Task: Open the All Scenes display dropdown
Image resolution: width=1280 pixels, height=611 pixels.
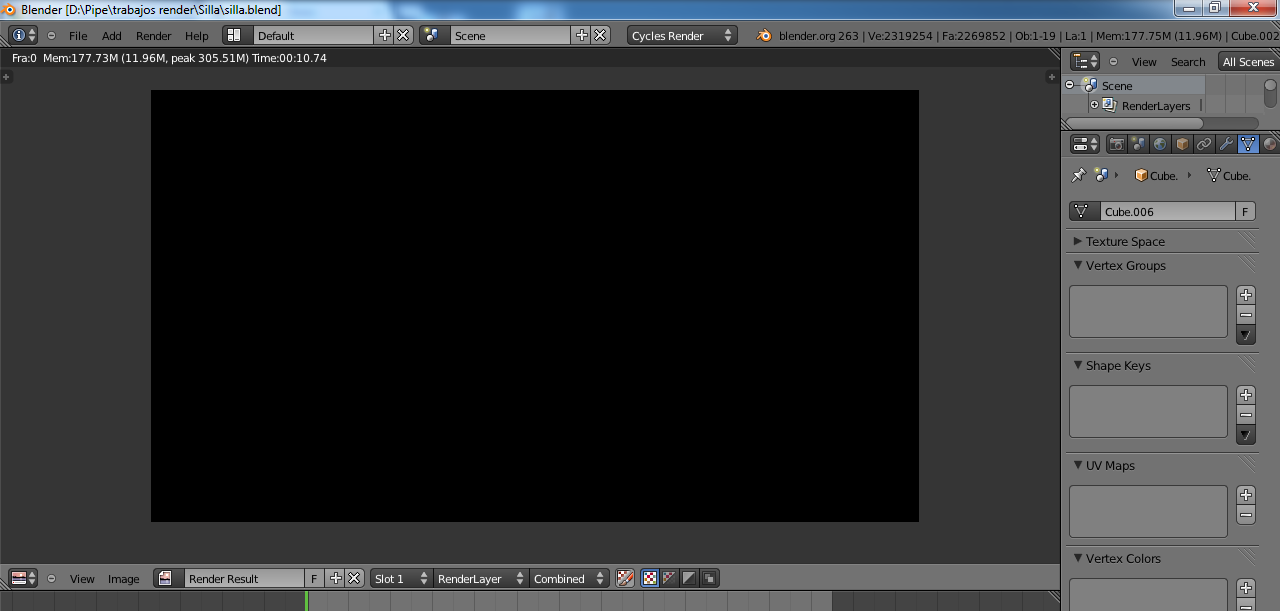Action: tap(1248, 61)
